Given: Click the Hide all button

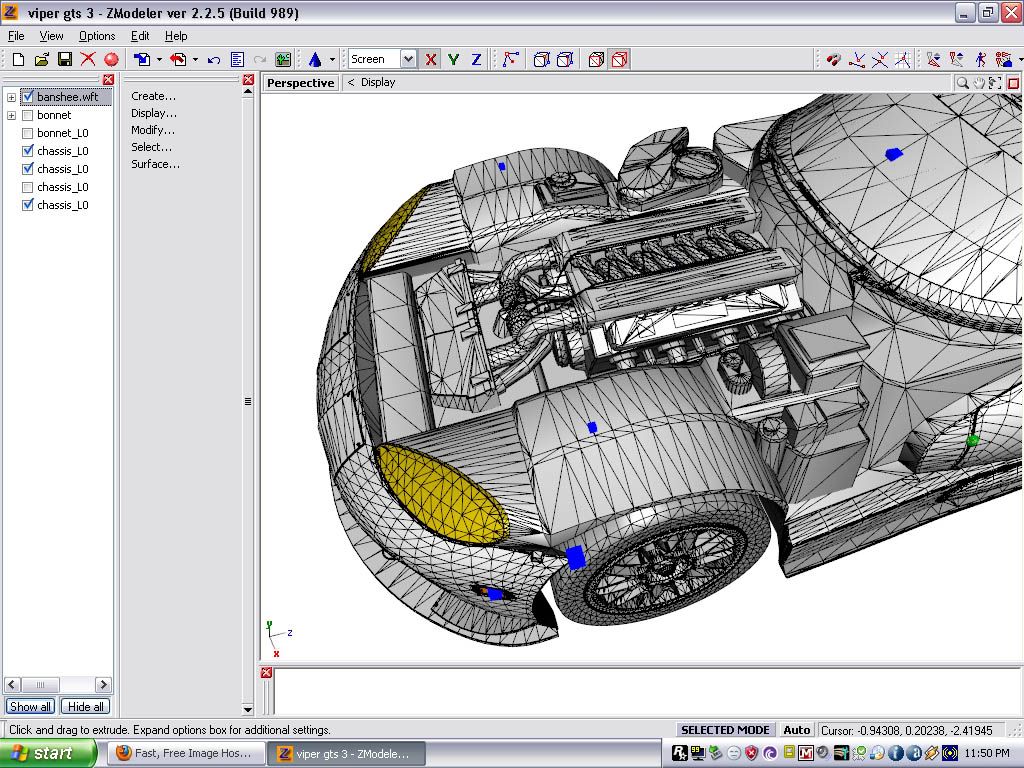Looking at the screenshot, I should coord(86,706).
